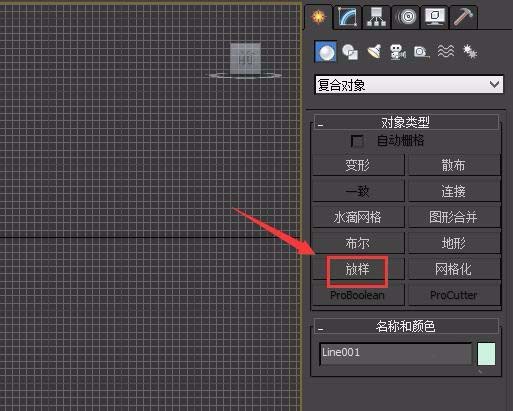Screen dimensions: 513x411
Task: Click the 地形 button
Action: [x=454, y=243]
